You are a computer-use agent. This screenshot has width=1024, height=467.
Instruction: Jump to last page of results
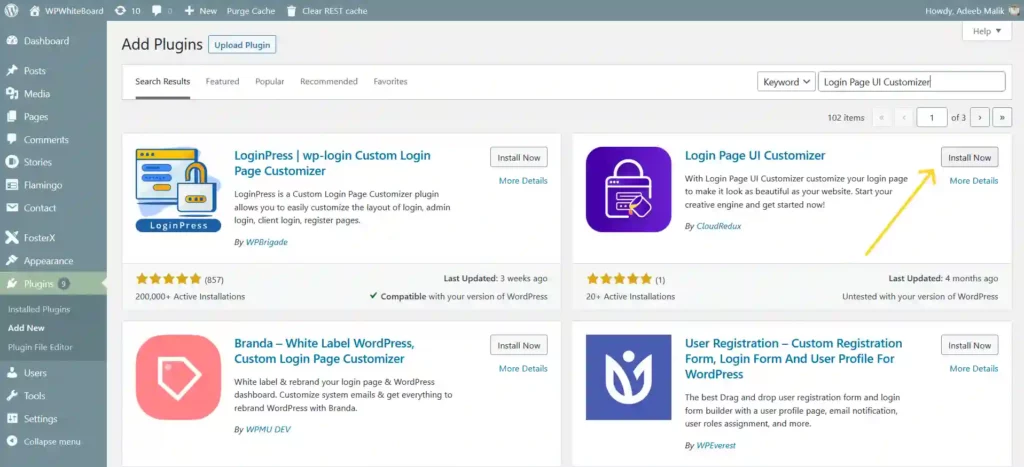point(1002,118)
